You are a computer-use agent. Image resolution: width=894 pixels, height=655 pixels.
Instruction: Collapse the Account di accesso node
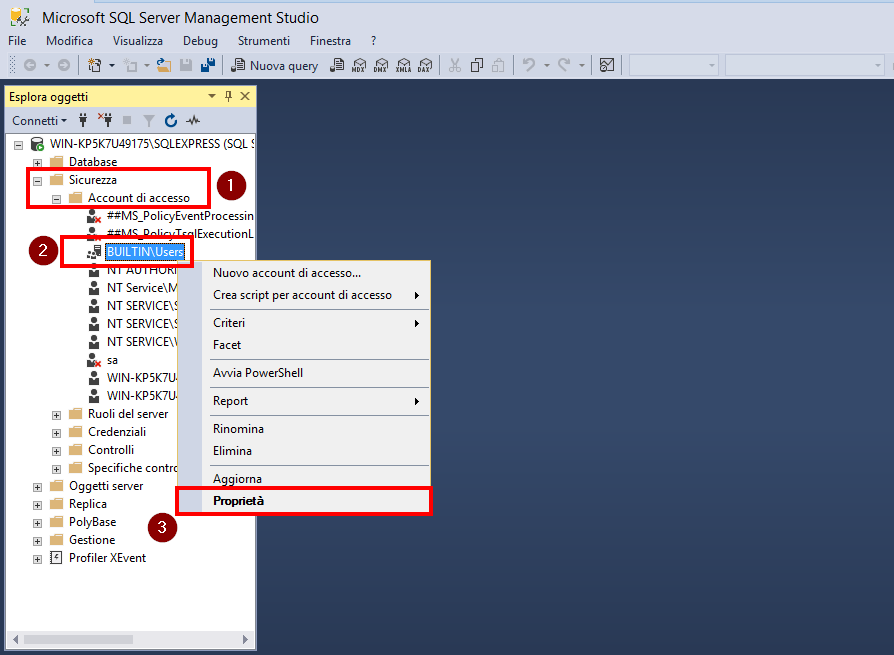[x=56, y=200]
